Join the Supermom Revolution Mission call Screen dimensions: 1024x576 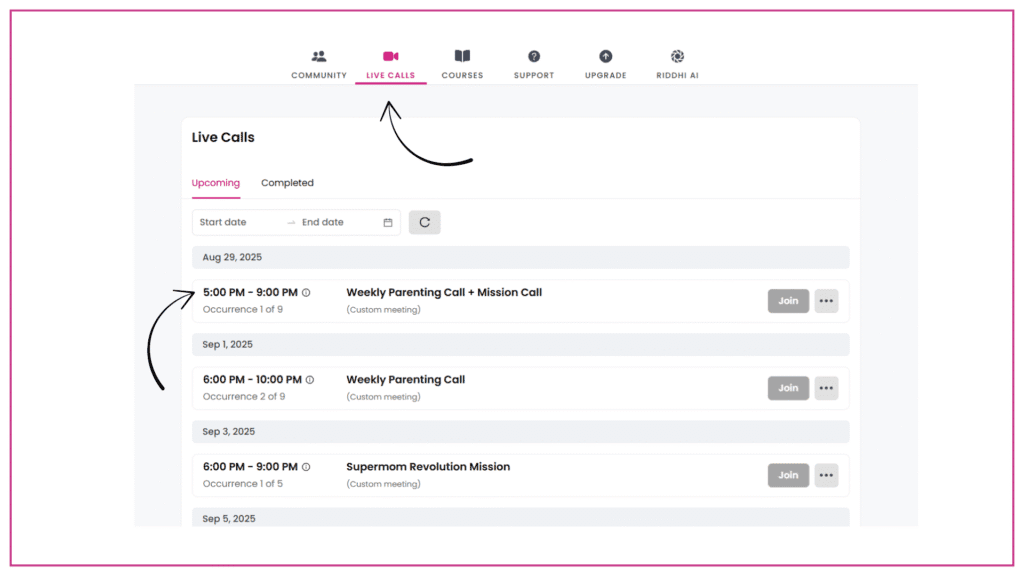click(788, 475)
